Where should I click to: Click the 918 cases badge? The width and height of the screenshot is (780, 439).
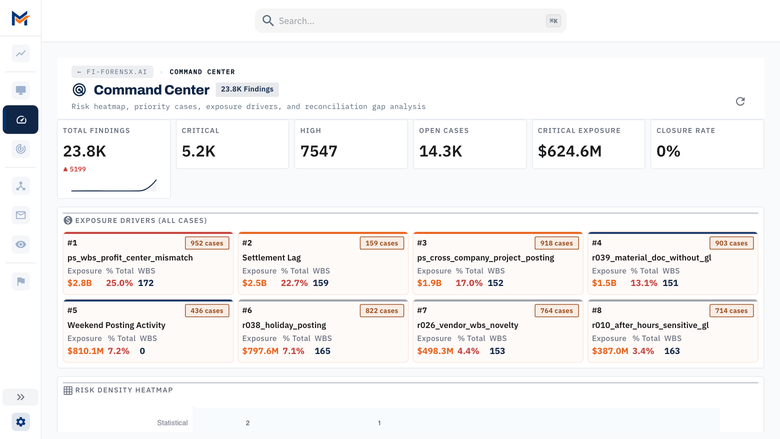tap(557, 243)
